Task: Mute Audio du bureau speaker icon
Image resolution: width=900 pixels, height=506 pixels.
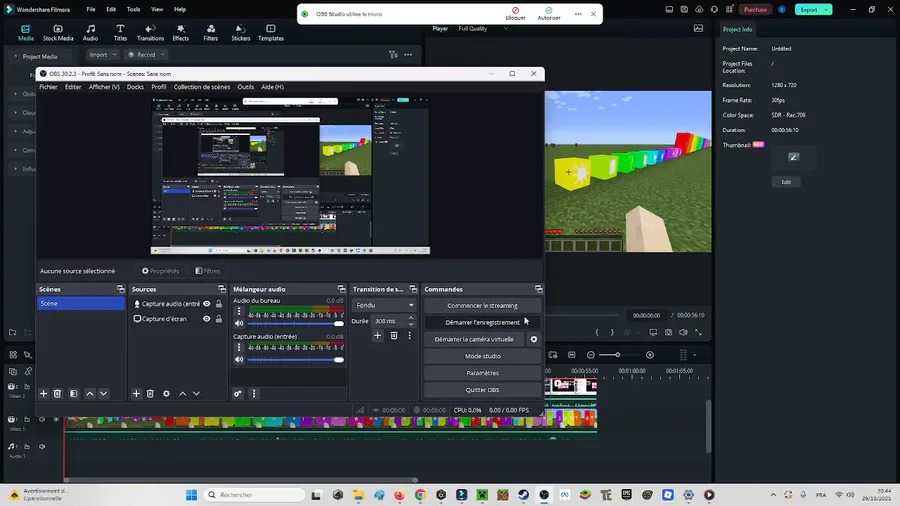Action: point(239,324)
